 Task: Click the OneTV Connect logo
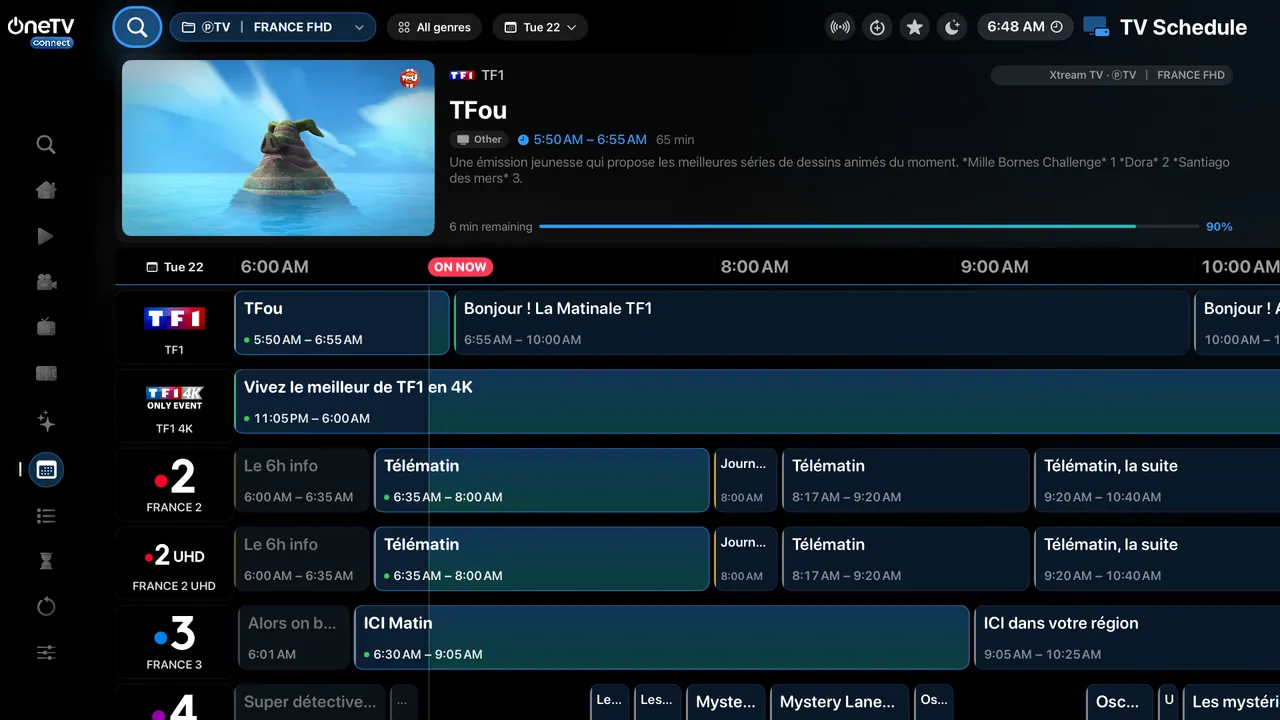pos(41,32)
